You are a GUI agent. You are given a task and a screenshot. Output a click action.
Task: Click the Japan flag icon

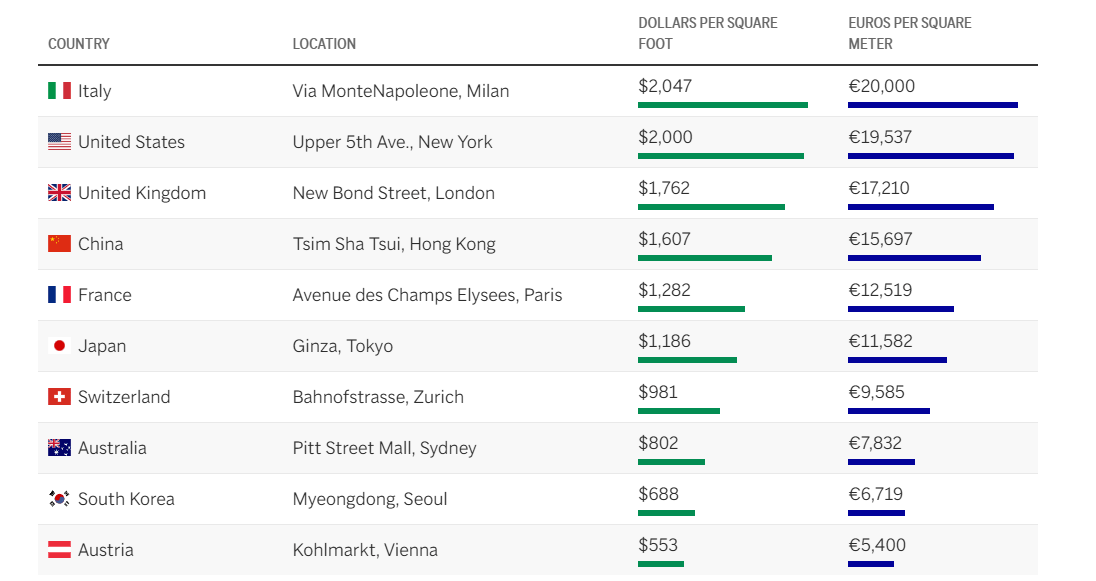click(x=59, y=346)
